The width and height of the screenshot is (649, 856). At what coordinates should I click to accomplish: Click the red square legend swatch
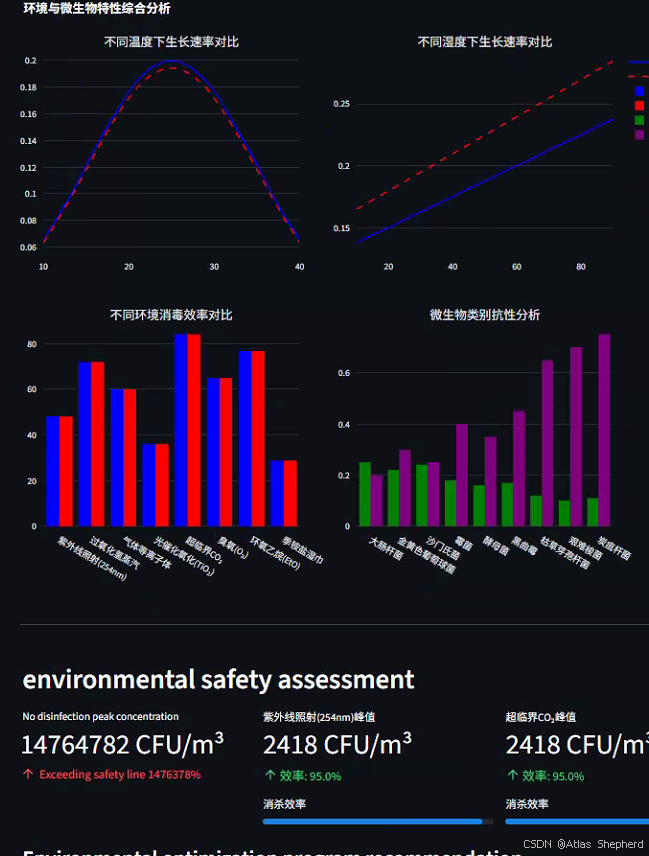[640, 105]
